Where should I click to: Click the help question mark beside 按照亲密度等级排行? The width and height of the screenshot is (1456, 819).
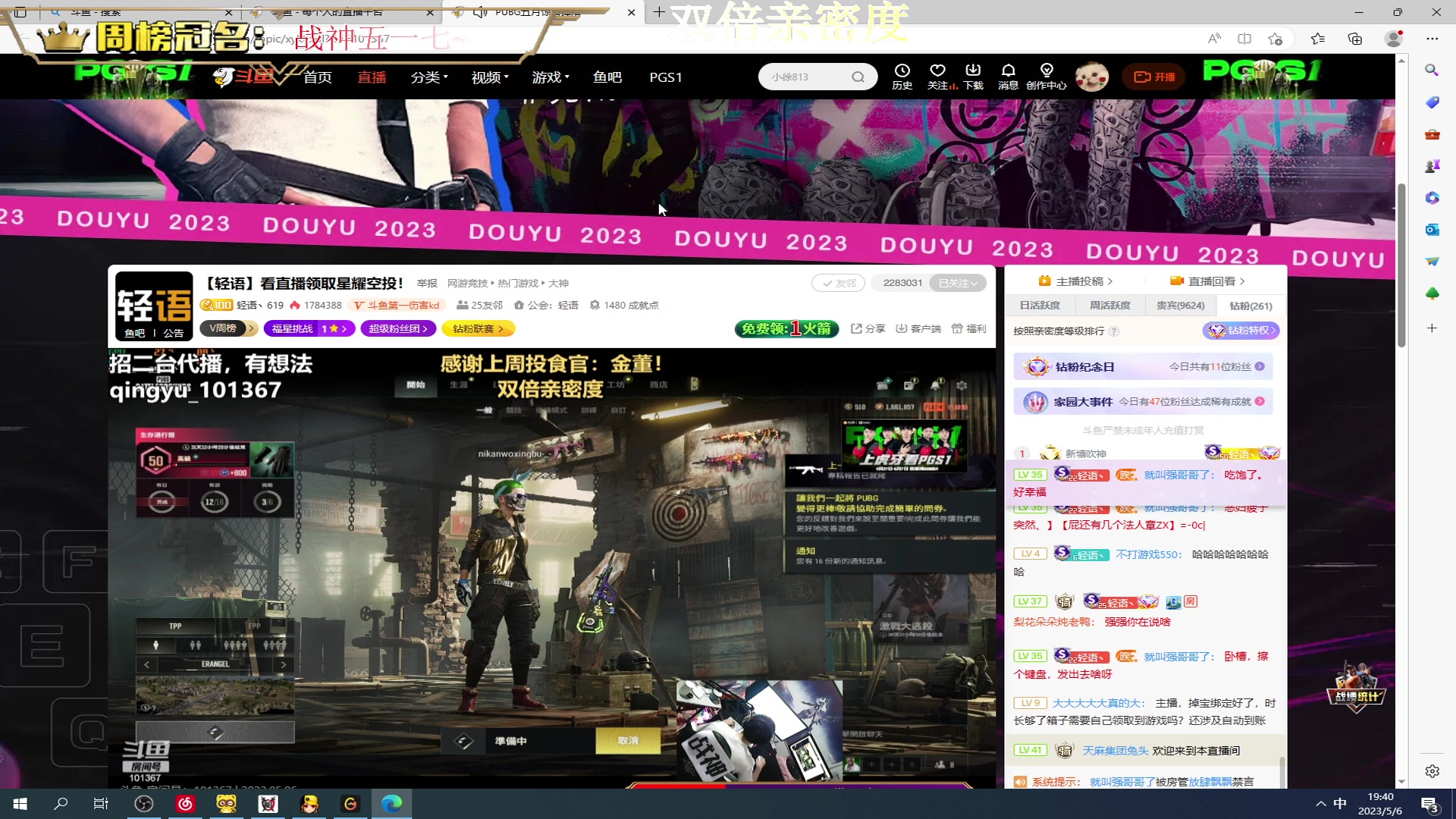(1113, 331)
